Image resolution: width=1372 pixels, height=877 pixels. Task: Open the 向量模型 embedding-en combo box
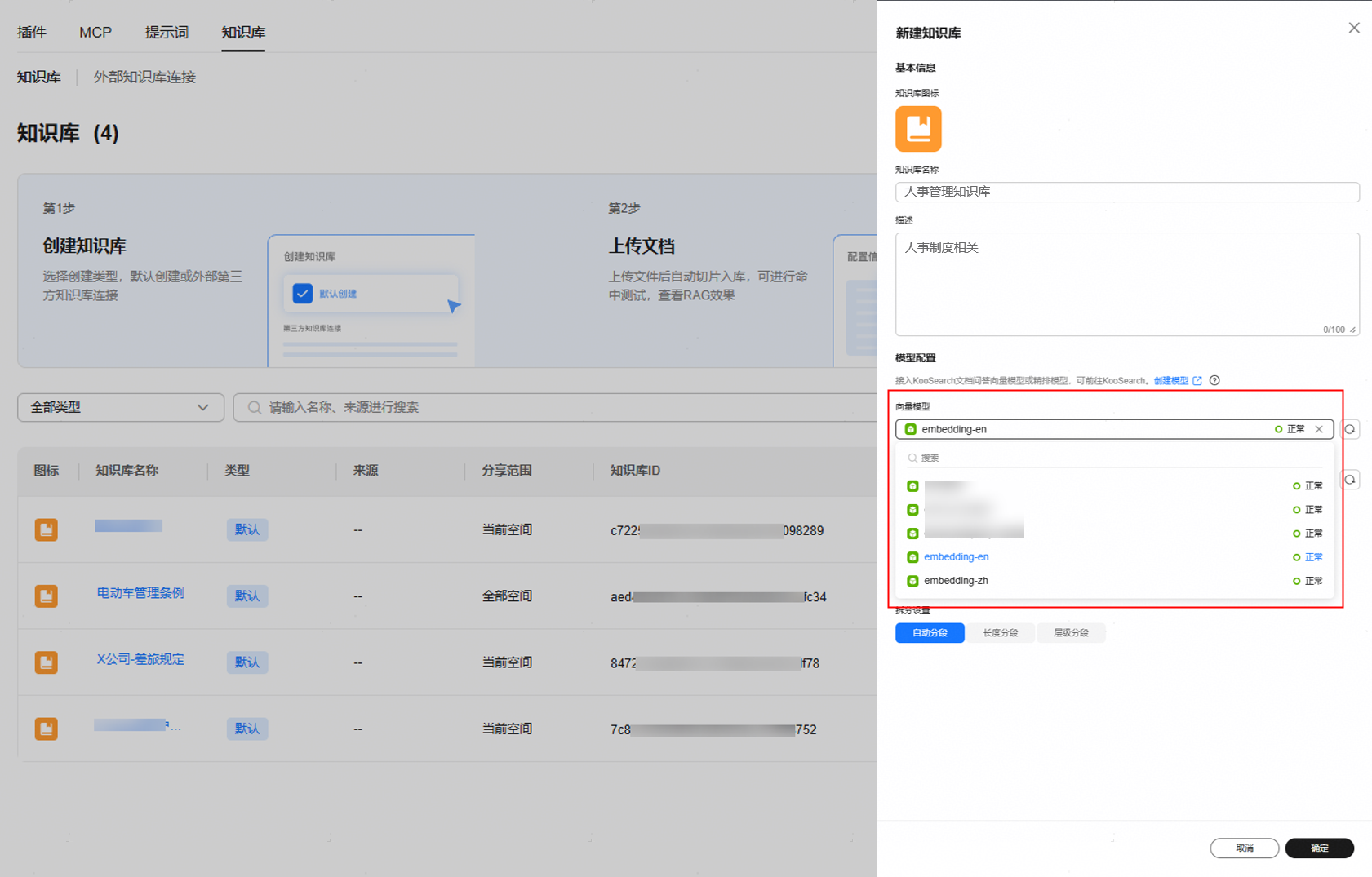pos(1114,429)
